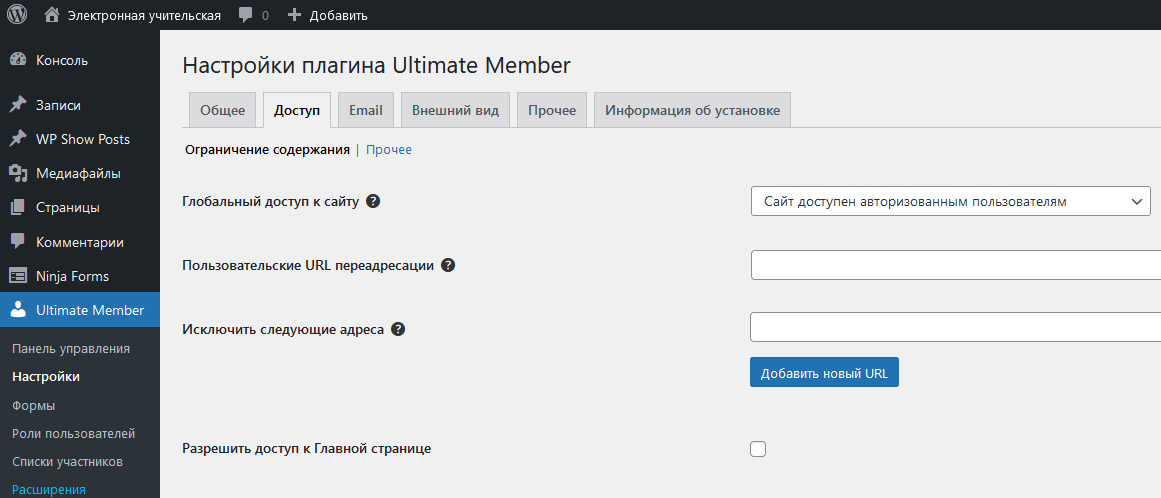Click the Медиафайлы media icon
This screenshot has height=498, width=1161.
pos(19,173)
